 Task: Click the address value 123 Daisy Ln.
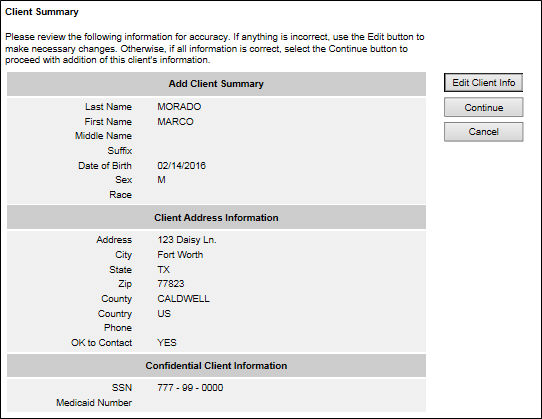[x=187, y=240]
